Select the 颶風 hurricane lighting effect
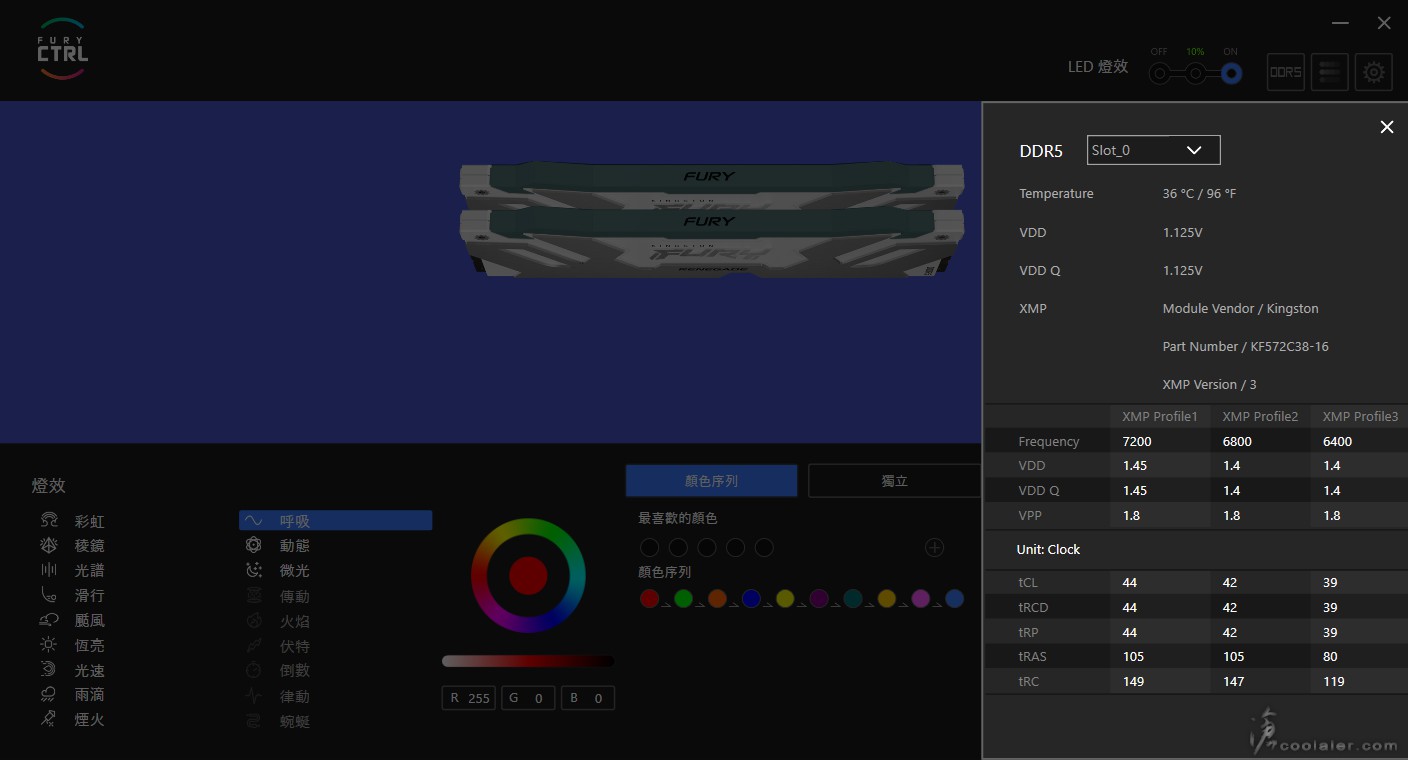The image size is (1408, 760). click(x=72, y=620)
